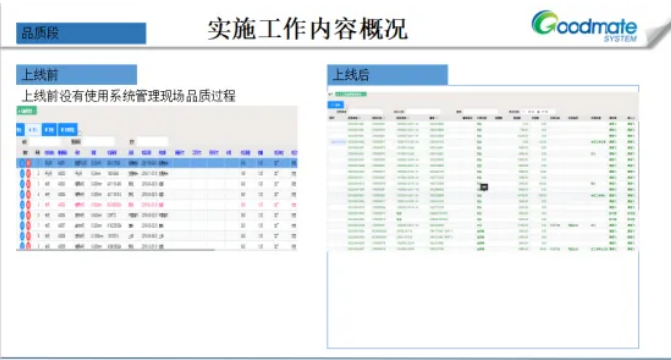This screenshot has height=360, width=671.
Task: Click the middle filter input in 上线前 screenshot
Action: pyautogui.click(x=98, y=142)
